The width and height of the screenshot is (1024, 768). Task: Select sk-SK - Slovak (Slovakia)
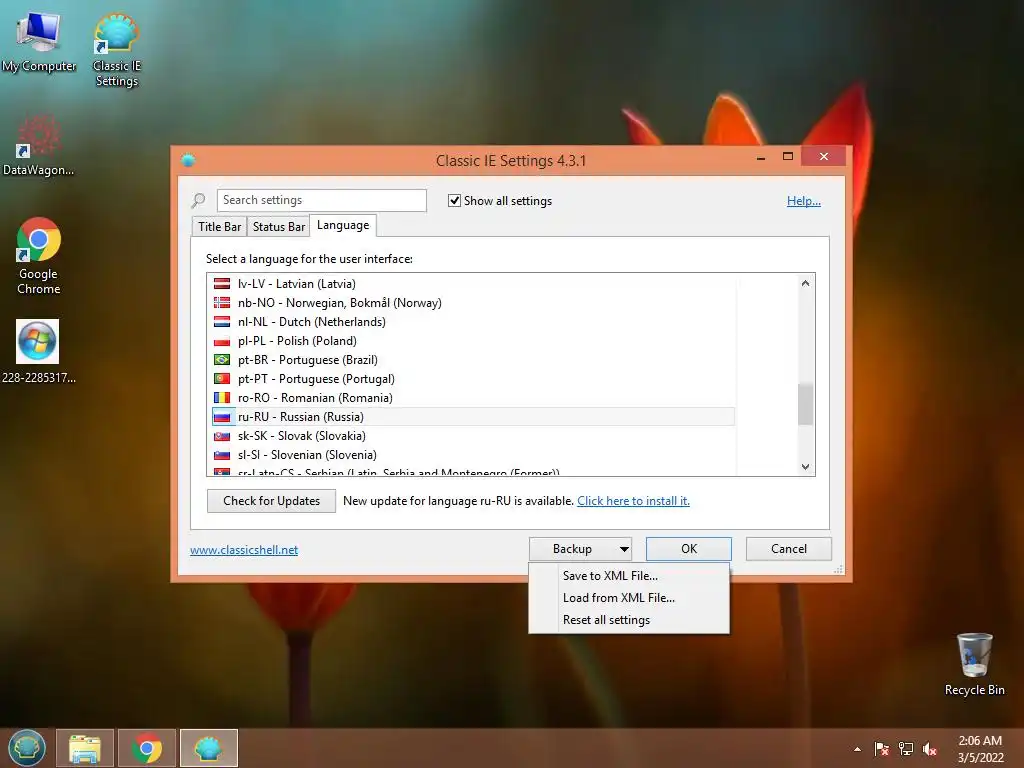coord(473,436)
